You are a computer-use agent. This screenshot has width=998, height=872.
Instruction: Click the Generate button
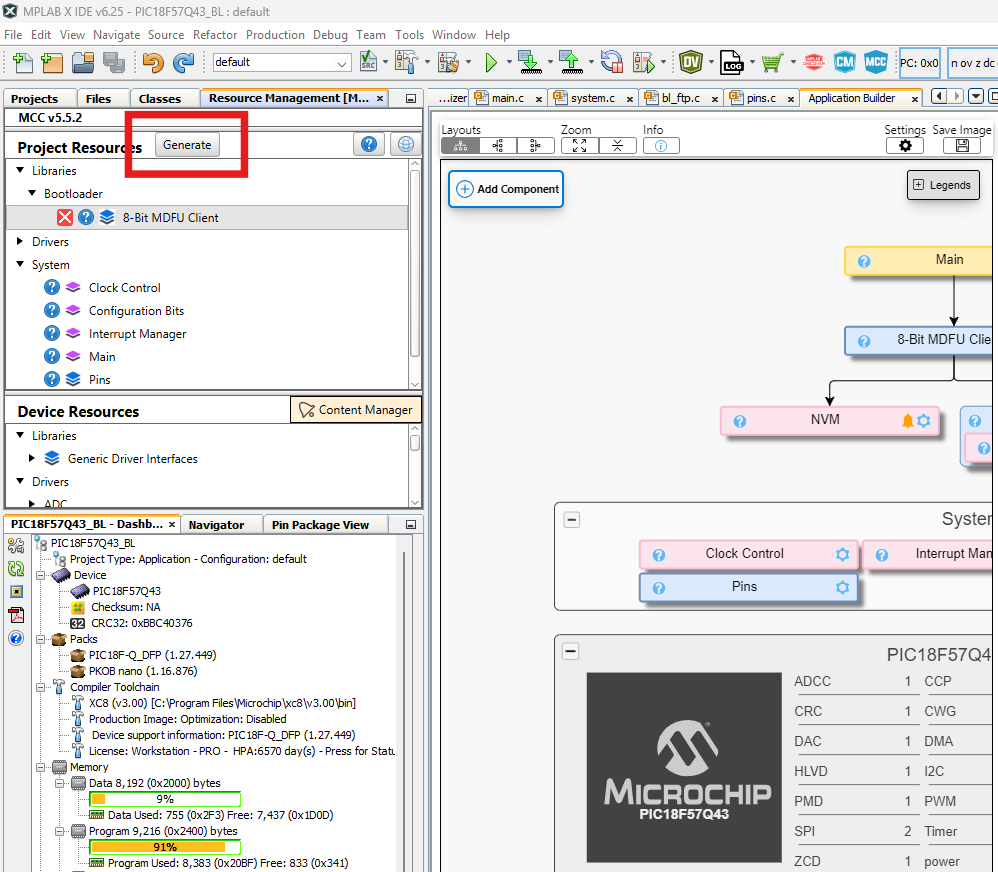point(187,145)
